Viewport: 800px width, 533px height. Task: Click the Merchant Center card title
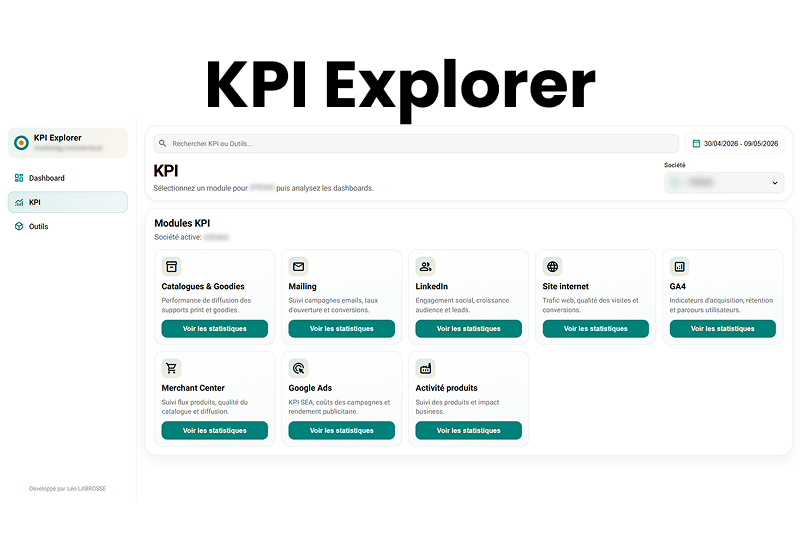coord(193,388)
